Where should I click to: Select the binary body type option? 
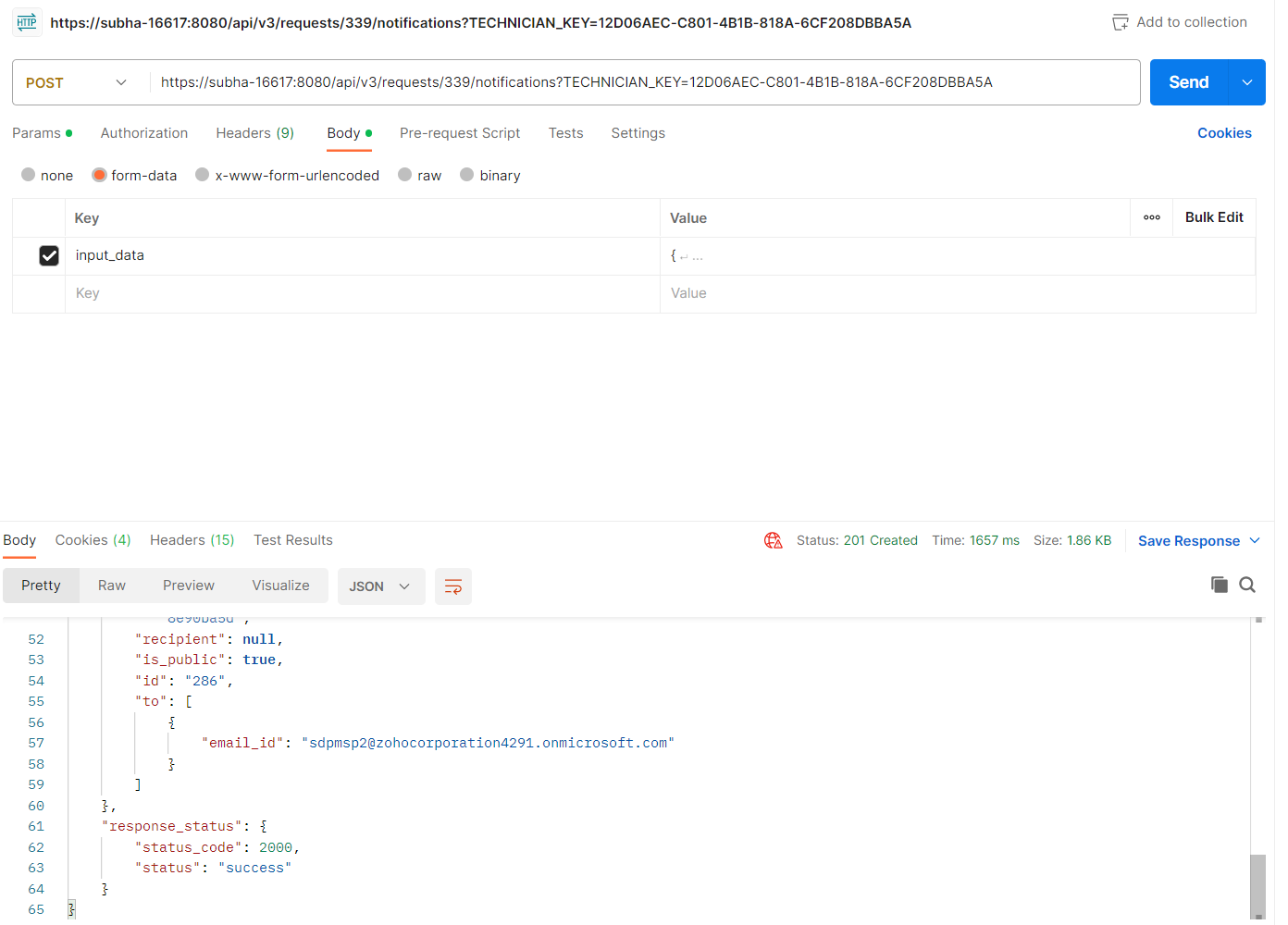click(x=467, y=175)
